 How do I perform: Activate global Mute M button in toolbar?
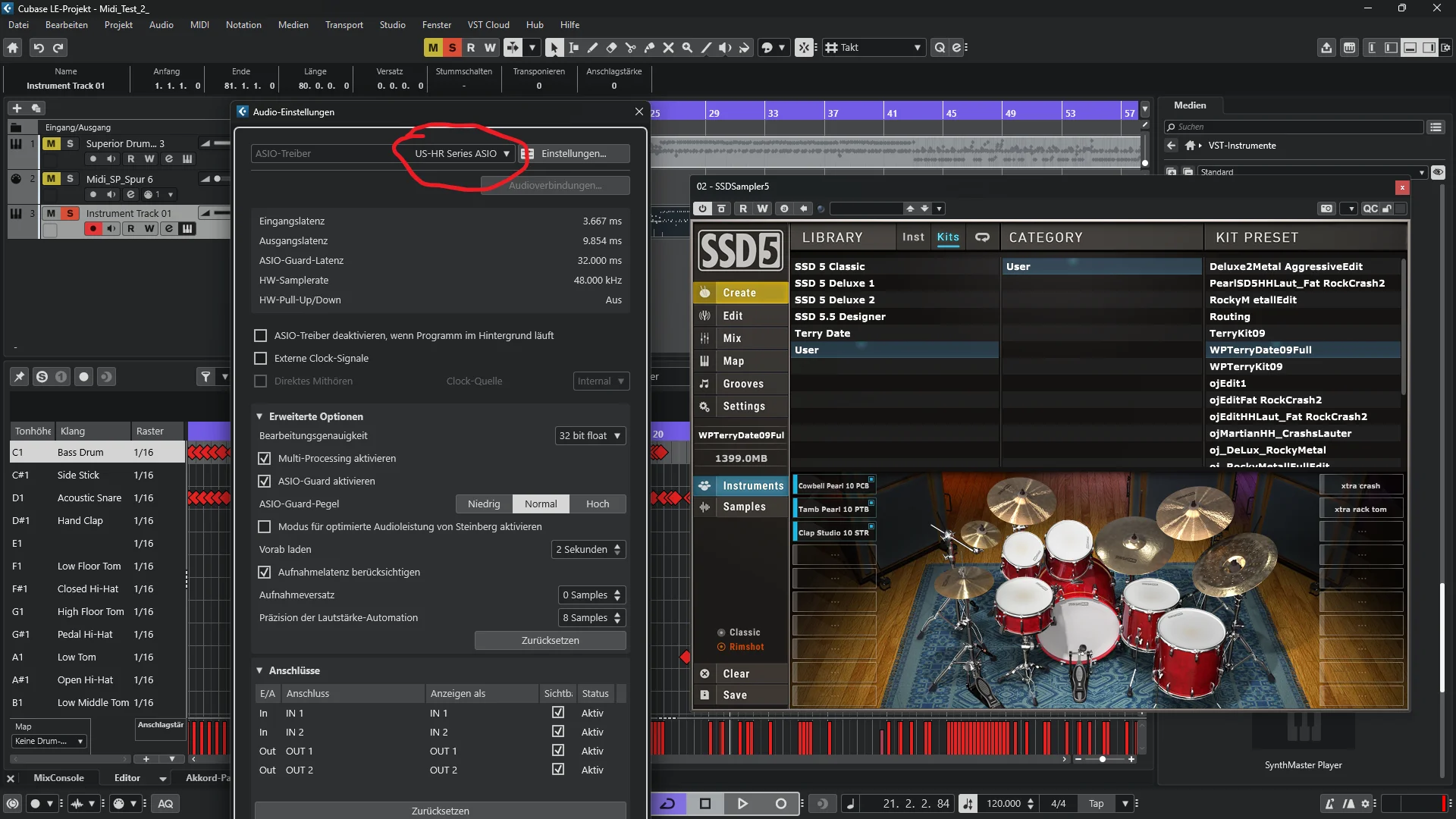coord(433,48)
